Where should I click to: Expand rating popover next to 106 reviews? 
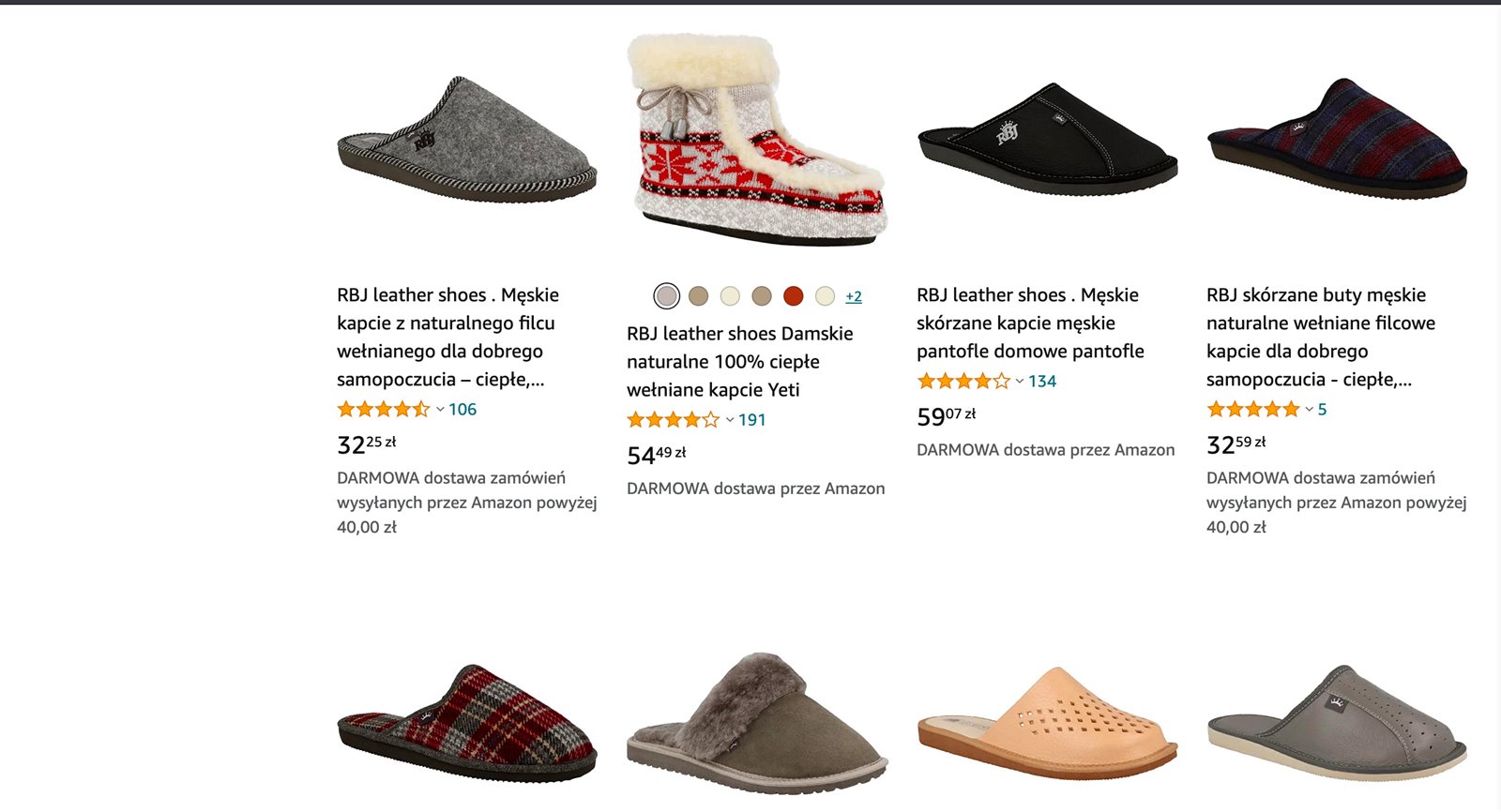tap(440, 410)
